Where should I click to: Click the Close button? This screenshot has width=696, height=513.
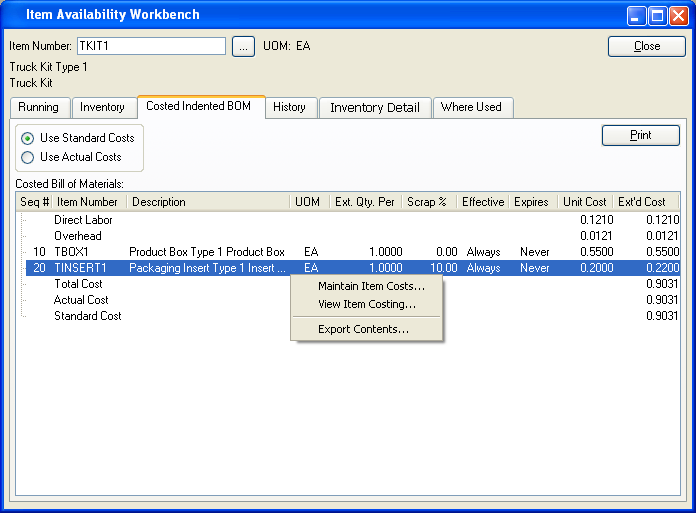point(647,46)
